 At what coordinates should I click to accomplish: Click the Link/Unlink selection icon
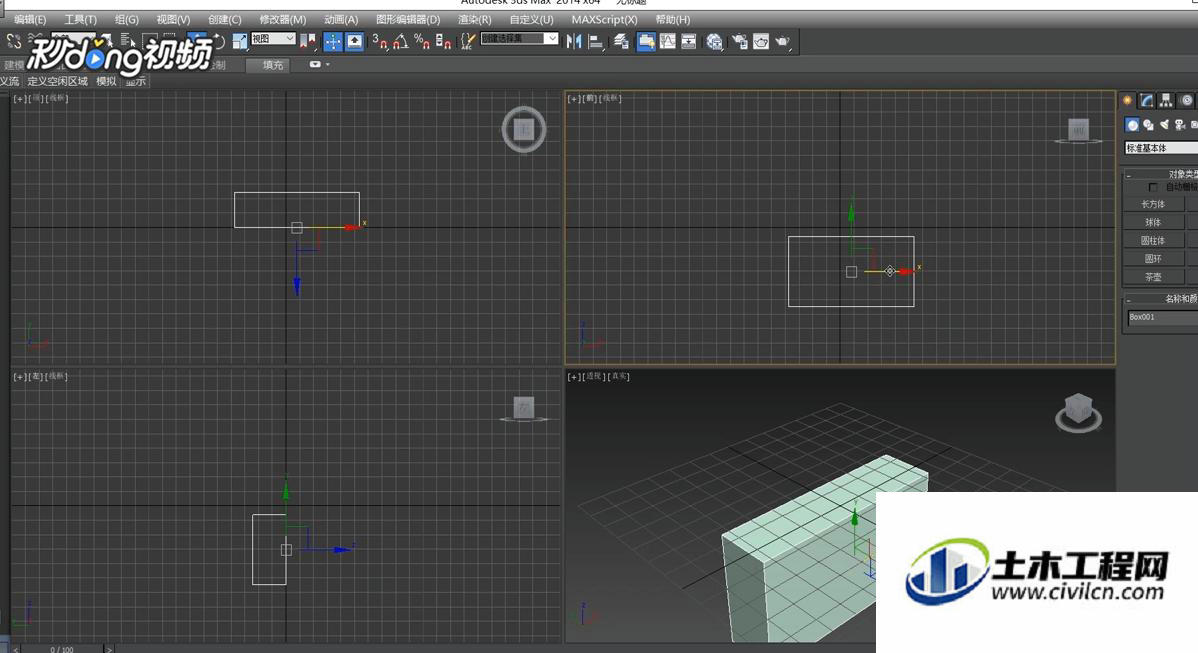pyautogui.click(x=15, y=41)
